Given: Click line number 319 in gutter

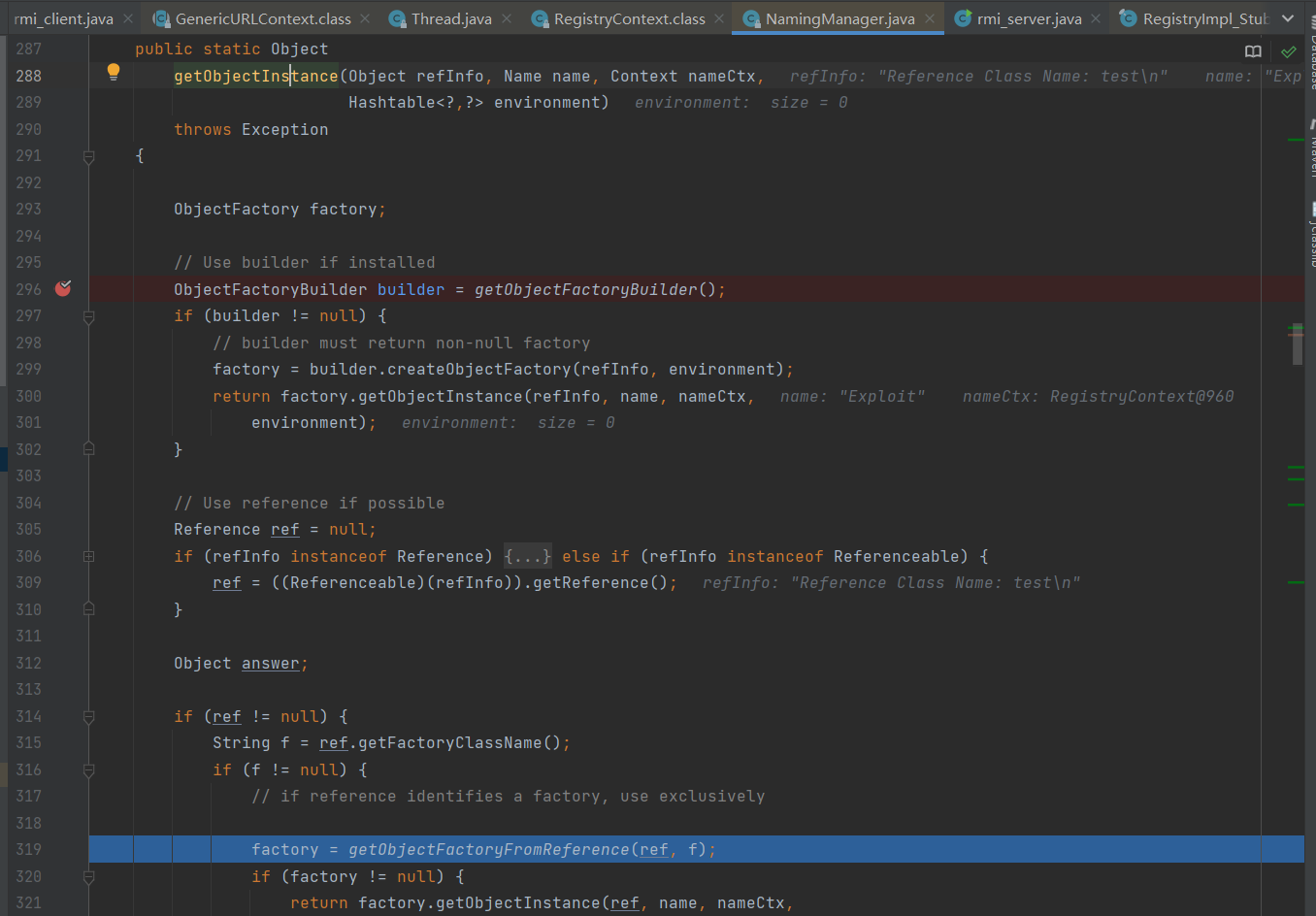Looking at the screenshot, I should (x=29, y=849).
